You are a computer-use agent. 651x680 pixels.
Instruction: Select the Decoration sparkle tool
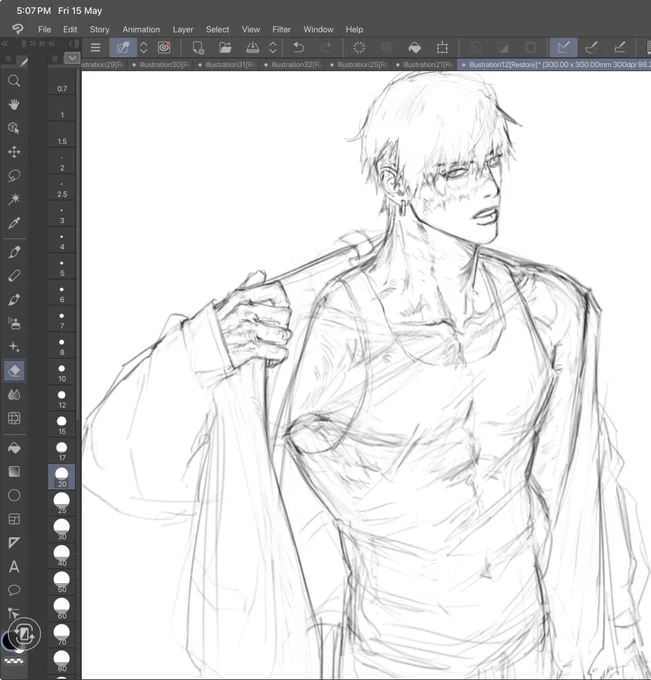coord(14,347)
